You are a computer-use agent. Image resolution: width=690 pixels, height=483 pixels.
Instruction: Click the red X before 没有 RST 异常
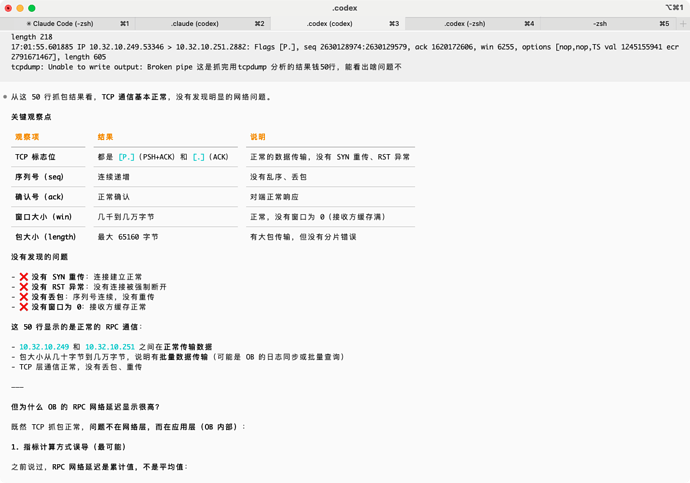coord(24,287)
